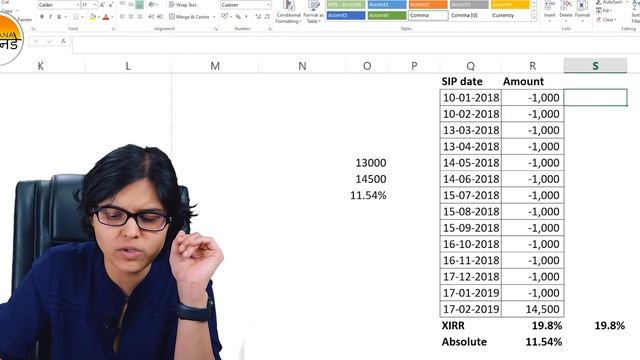Click Merge & Center button
The image size is (640, 360).
[x=189, y=17]
